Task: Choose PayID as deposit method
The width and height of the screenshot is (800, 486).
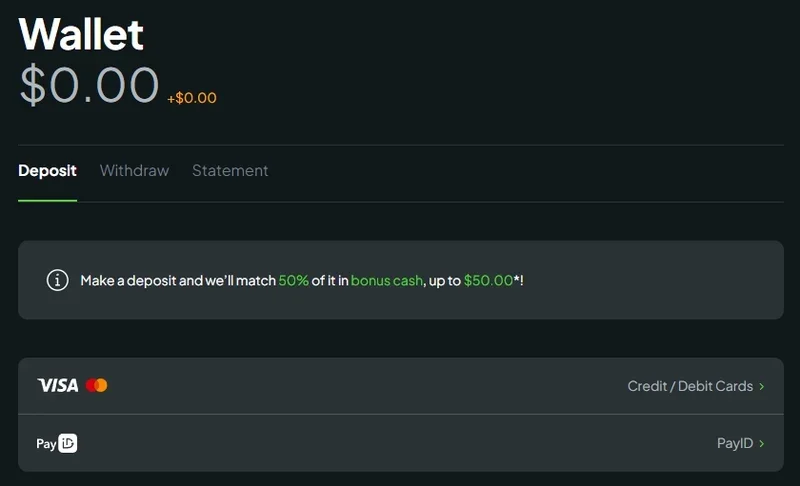Action: 401,443
